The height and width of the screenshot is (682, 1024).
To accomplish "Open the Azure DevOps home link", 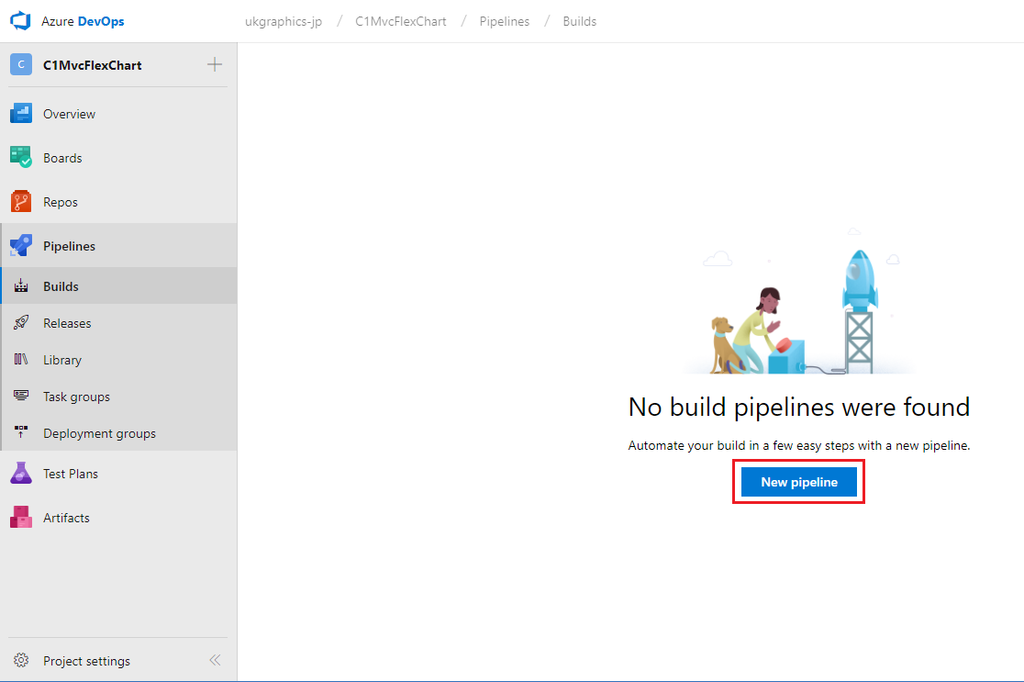I will pyautogui.click(x=82, y=22).
